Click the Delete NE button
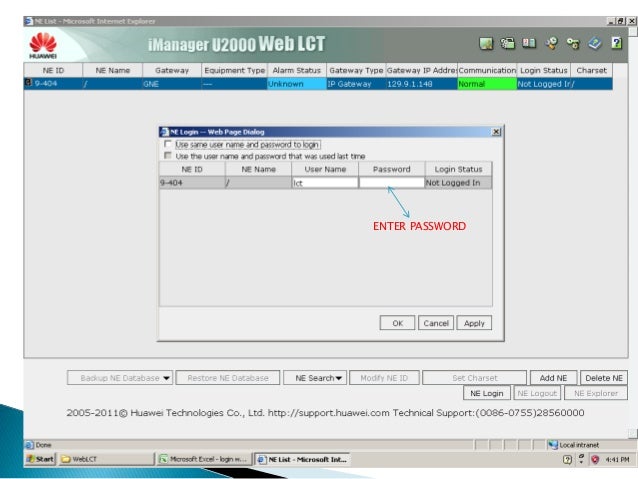This screenshot has height=479, width=638. click(x=604, y=378)
